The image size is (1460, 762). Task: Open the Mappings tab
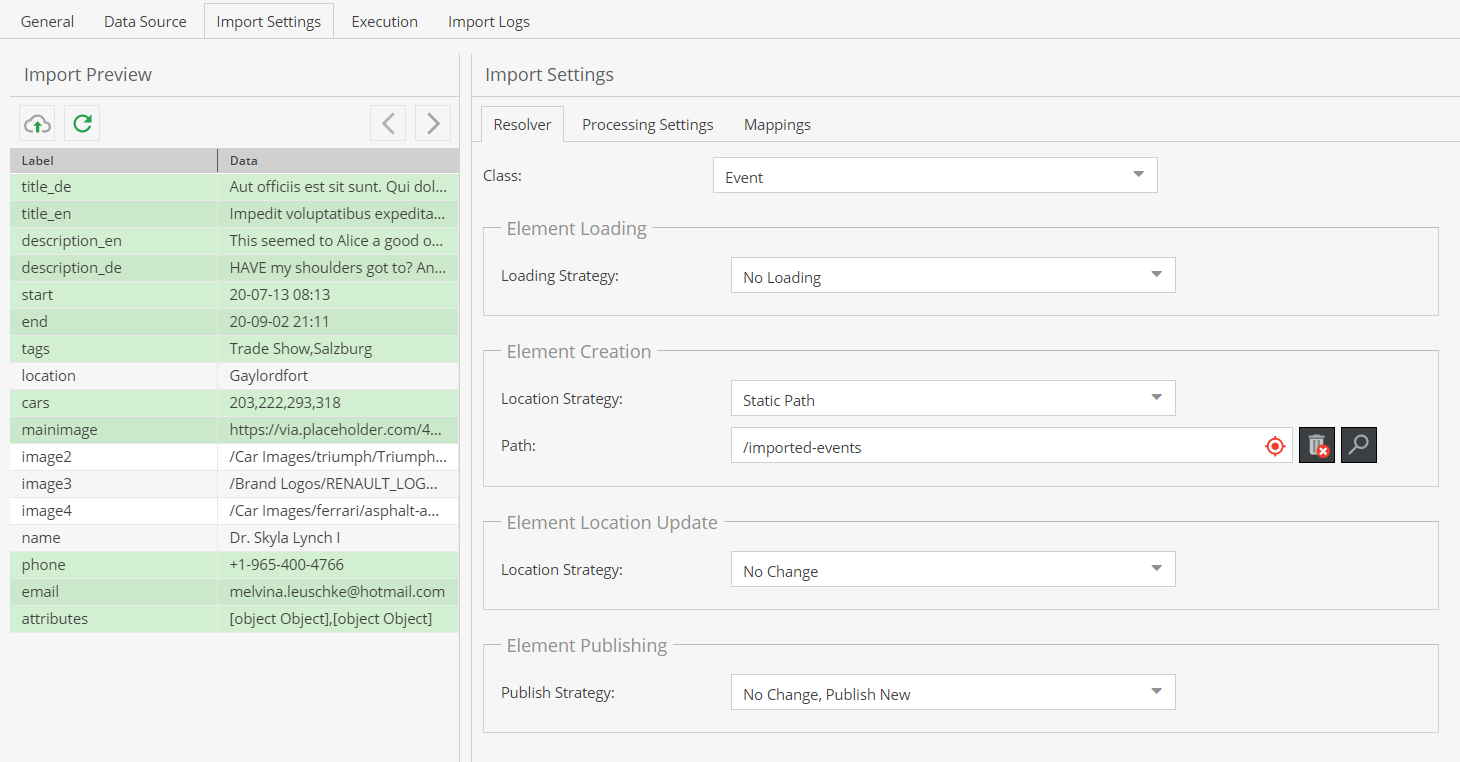777,124
